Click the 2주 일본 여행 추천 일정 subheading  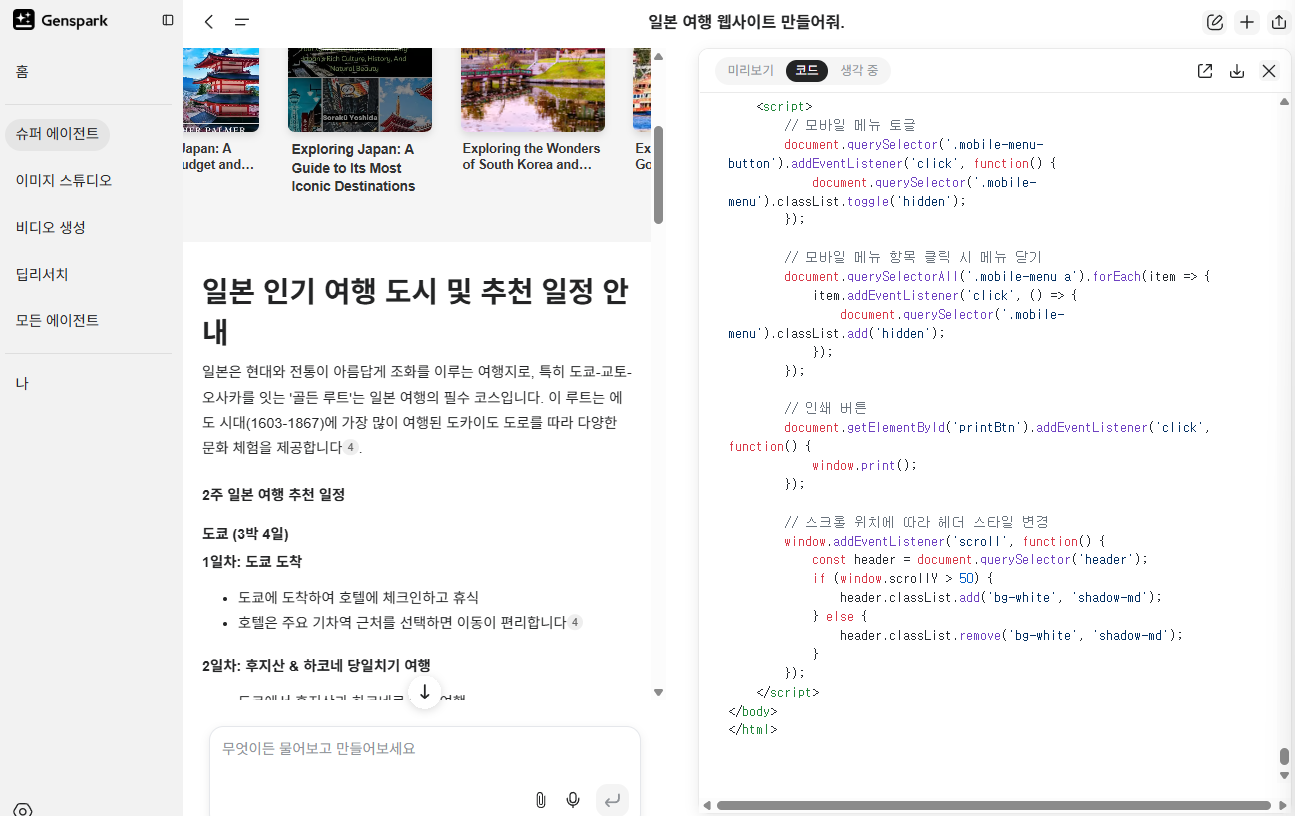point(273,495)
